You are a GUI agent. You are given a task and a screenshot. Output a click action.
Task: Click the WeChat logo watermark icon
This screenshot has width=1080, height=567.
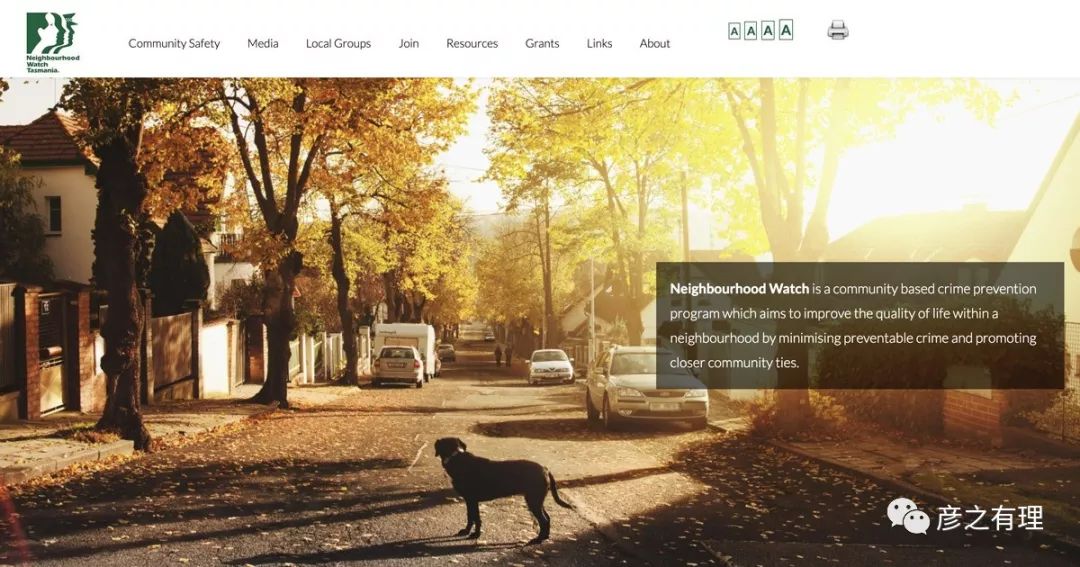pos(908,517)
